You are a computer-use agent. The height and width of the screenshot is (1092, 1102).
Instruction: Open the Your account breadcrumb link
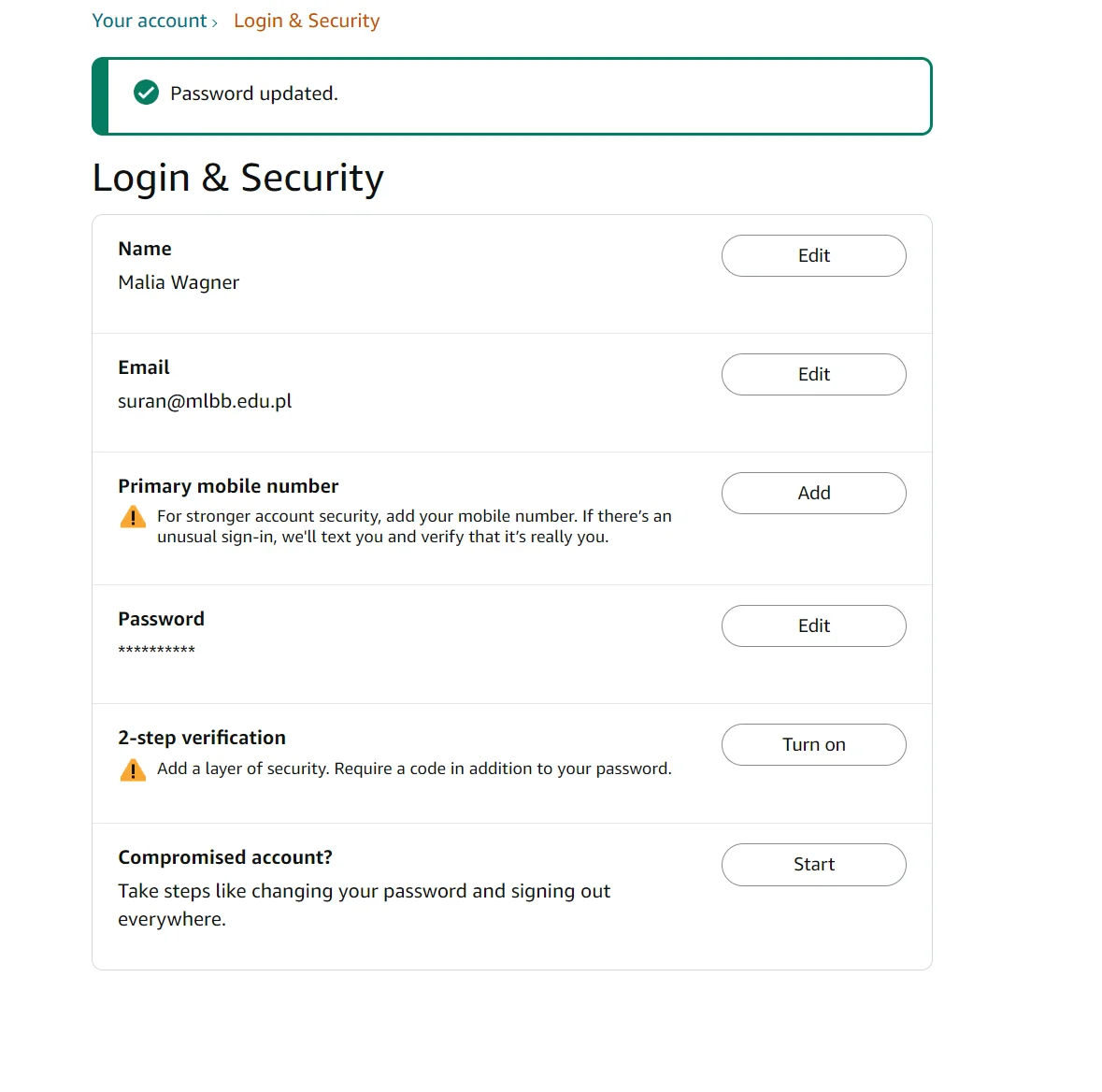[150, 22]
